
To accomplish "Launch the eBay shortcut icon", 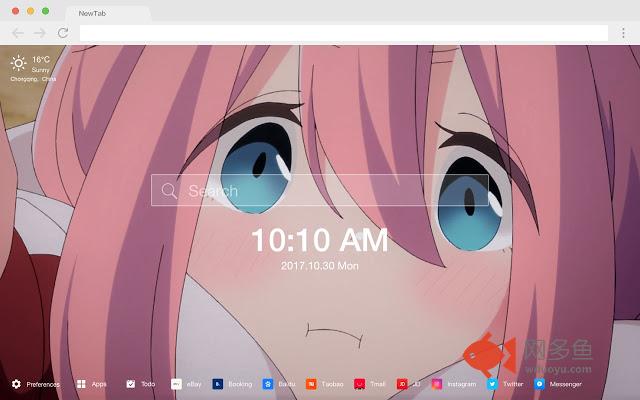I will click(176, 384).
